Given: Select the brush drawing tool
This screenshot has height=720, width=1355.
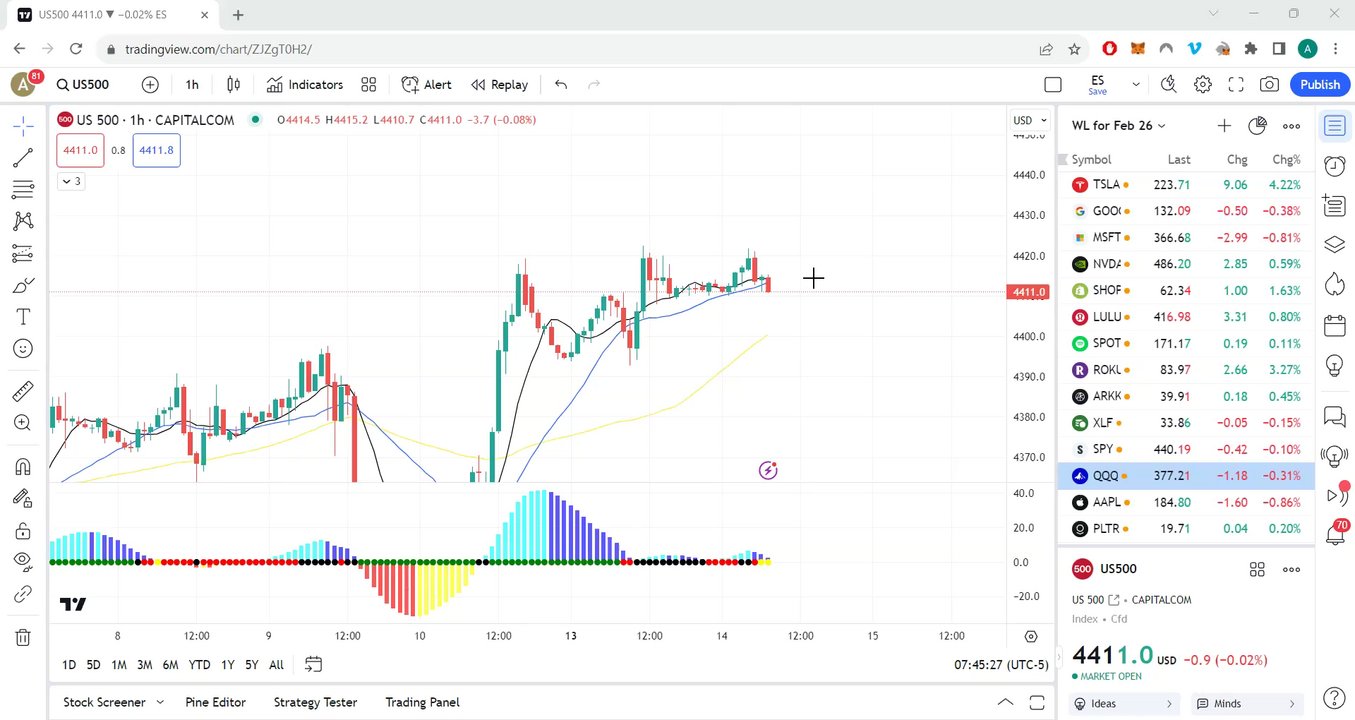Looking at the screenshot, I should point(23,285).
